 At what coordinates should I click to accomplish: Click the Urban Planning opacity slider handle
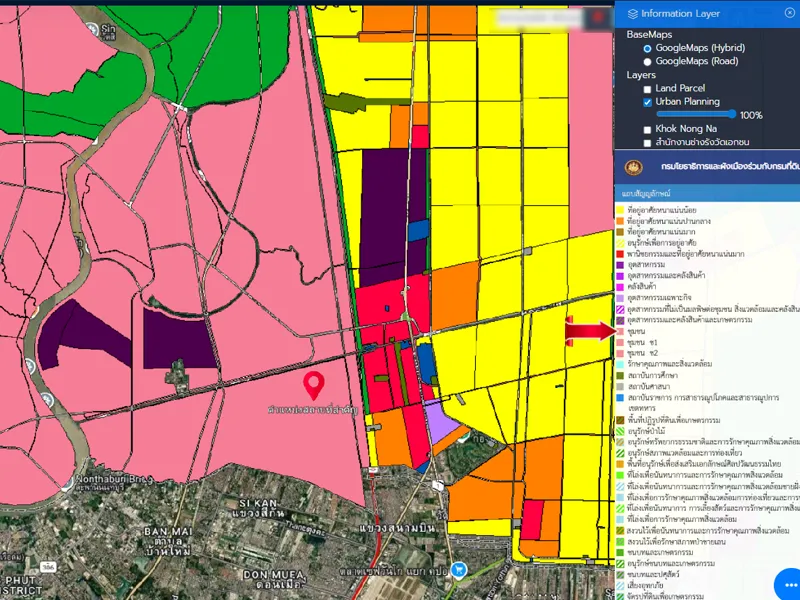point(733,115)
